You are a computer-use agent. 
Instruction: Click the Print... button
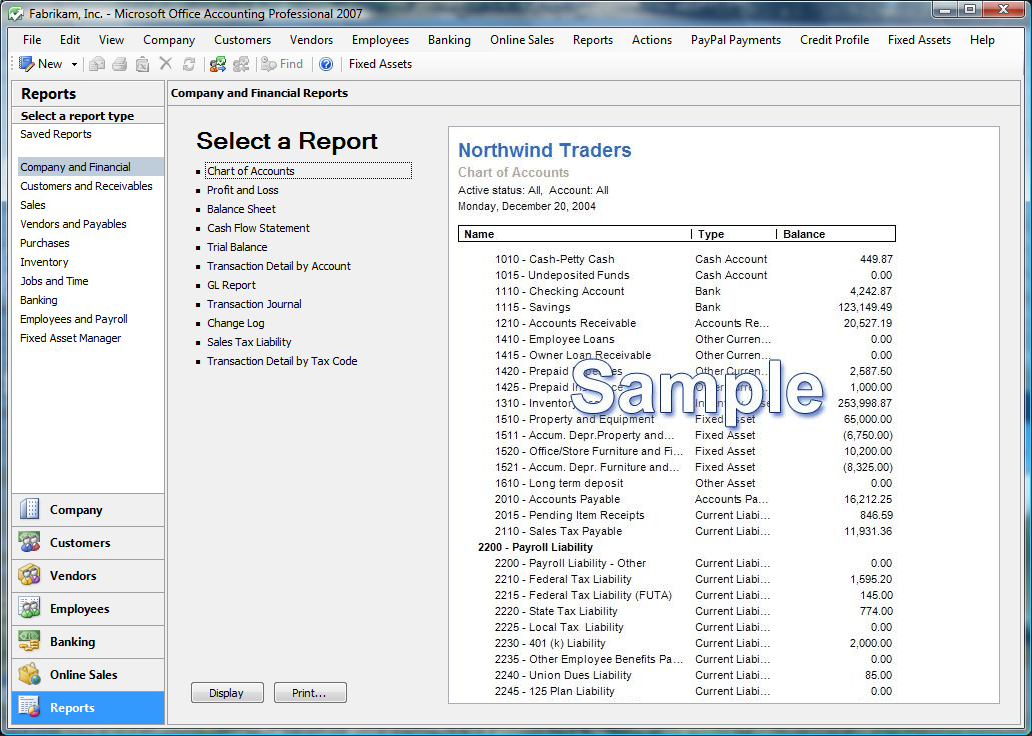[310, 693]
